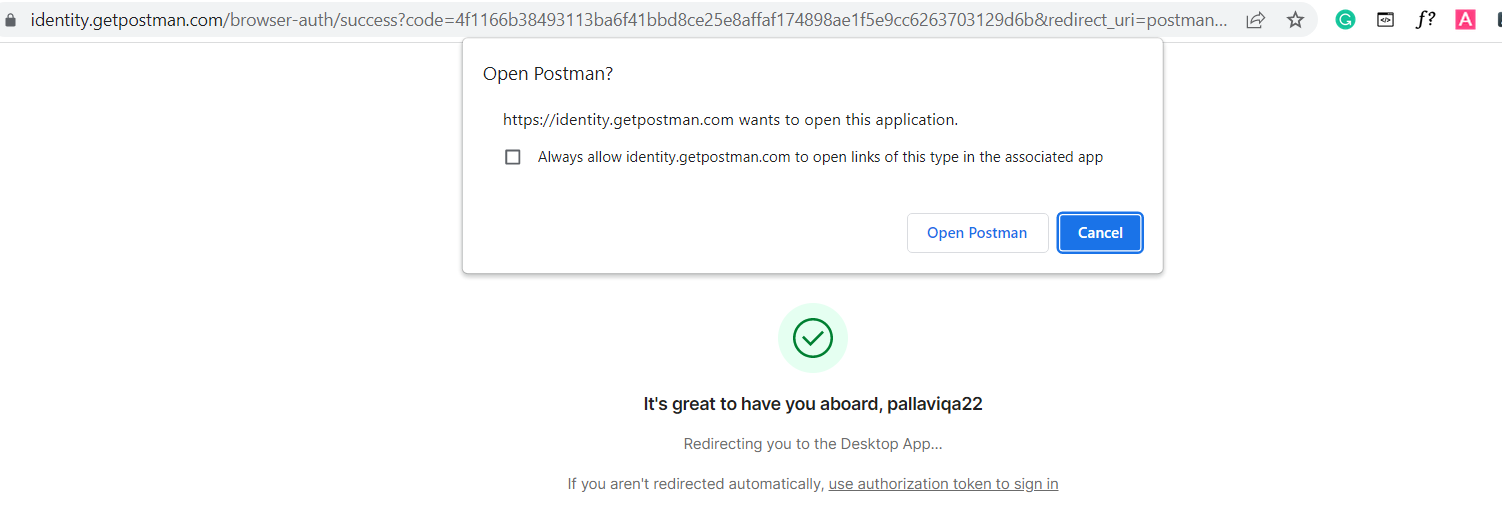Viewport: 1502px width, 510px height.
Task: Bookmark the page with the star icon
Action: (x=1295, y=19)
